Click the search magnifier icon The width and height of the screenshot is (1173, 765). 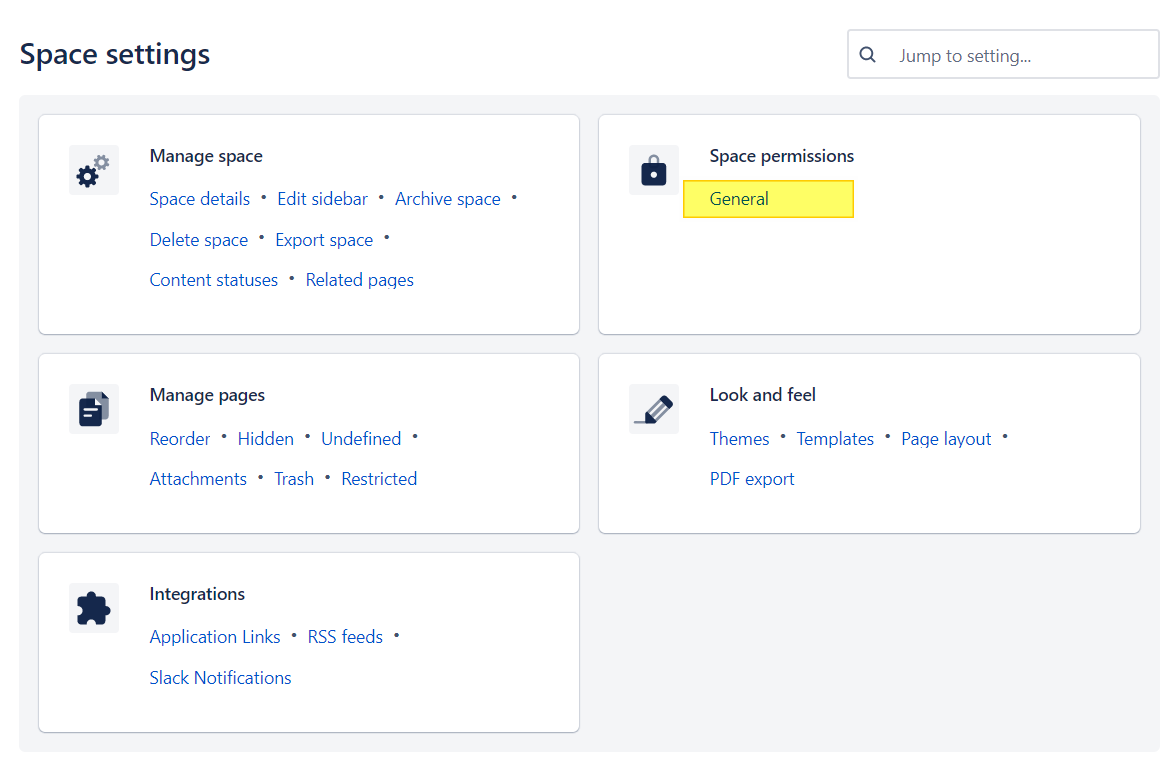tap(867, 54)
